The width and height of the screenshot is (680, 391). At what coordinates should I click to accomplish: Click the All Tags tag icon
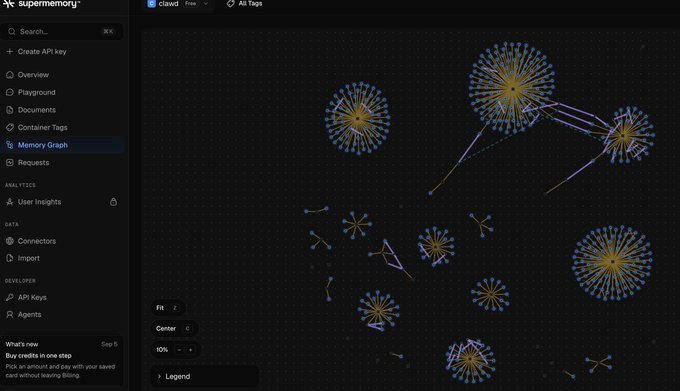(x=230, y=3)
